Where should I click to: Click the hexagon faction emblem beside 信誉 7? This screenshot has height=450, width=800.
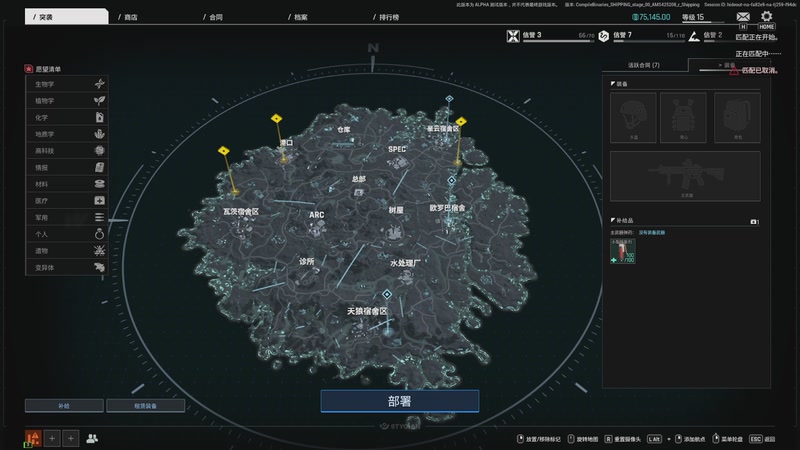click(604, 36)
